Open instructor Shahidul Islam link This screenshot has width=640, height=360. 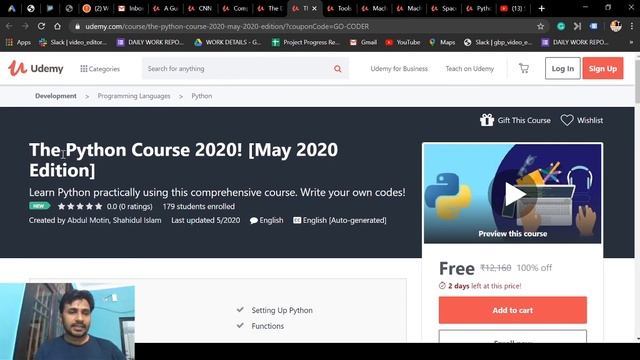click(137, 220)
